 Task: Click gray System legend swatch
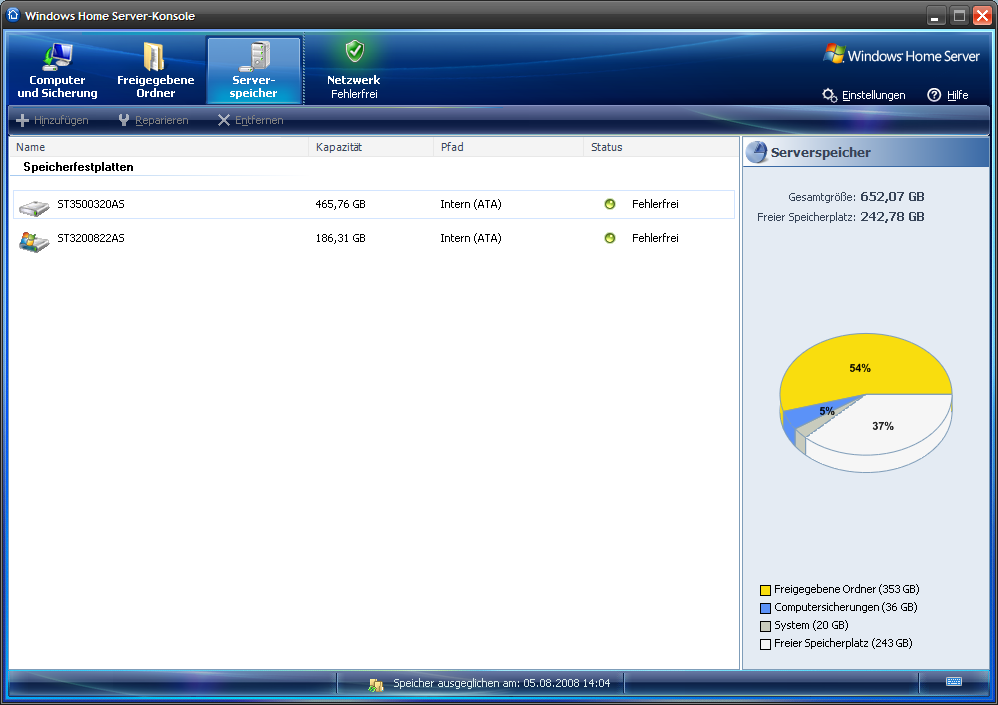[765, 626]
